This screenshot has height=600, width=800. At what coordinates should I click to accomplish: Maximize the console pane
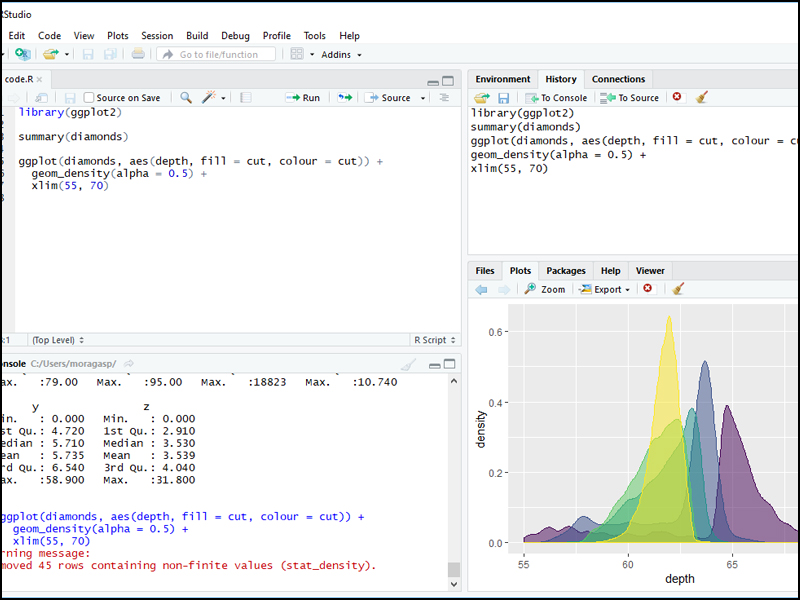click(449, 364)
